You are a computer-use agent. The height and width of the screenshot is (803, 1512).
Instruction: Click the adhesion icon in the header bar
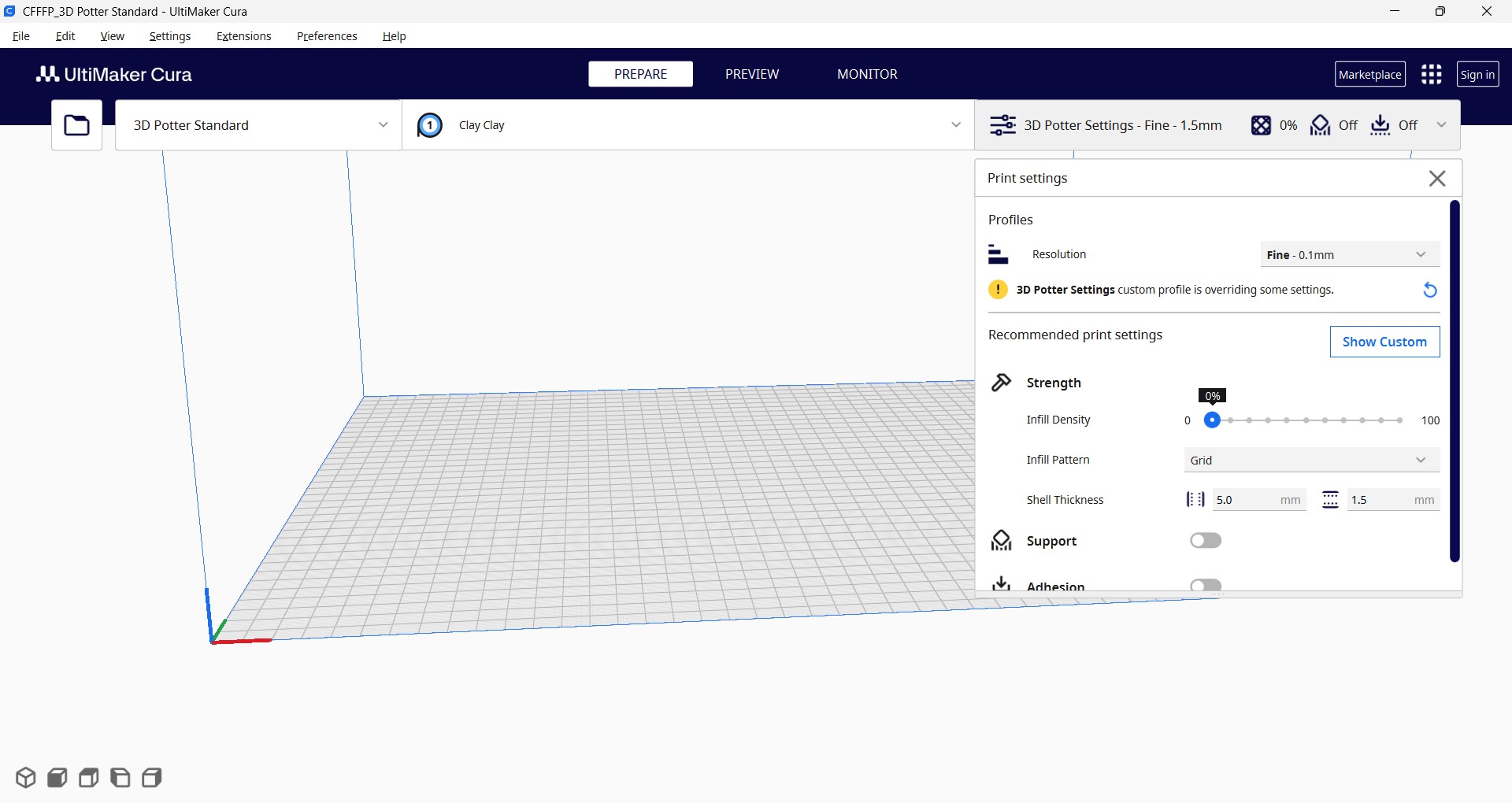[1380, 125]
